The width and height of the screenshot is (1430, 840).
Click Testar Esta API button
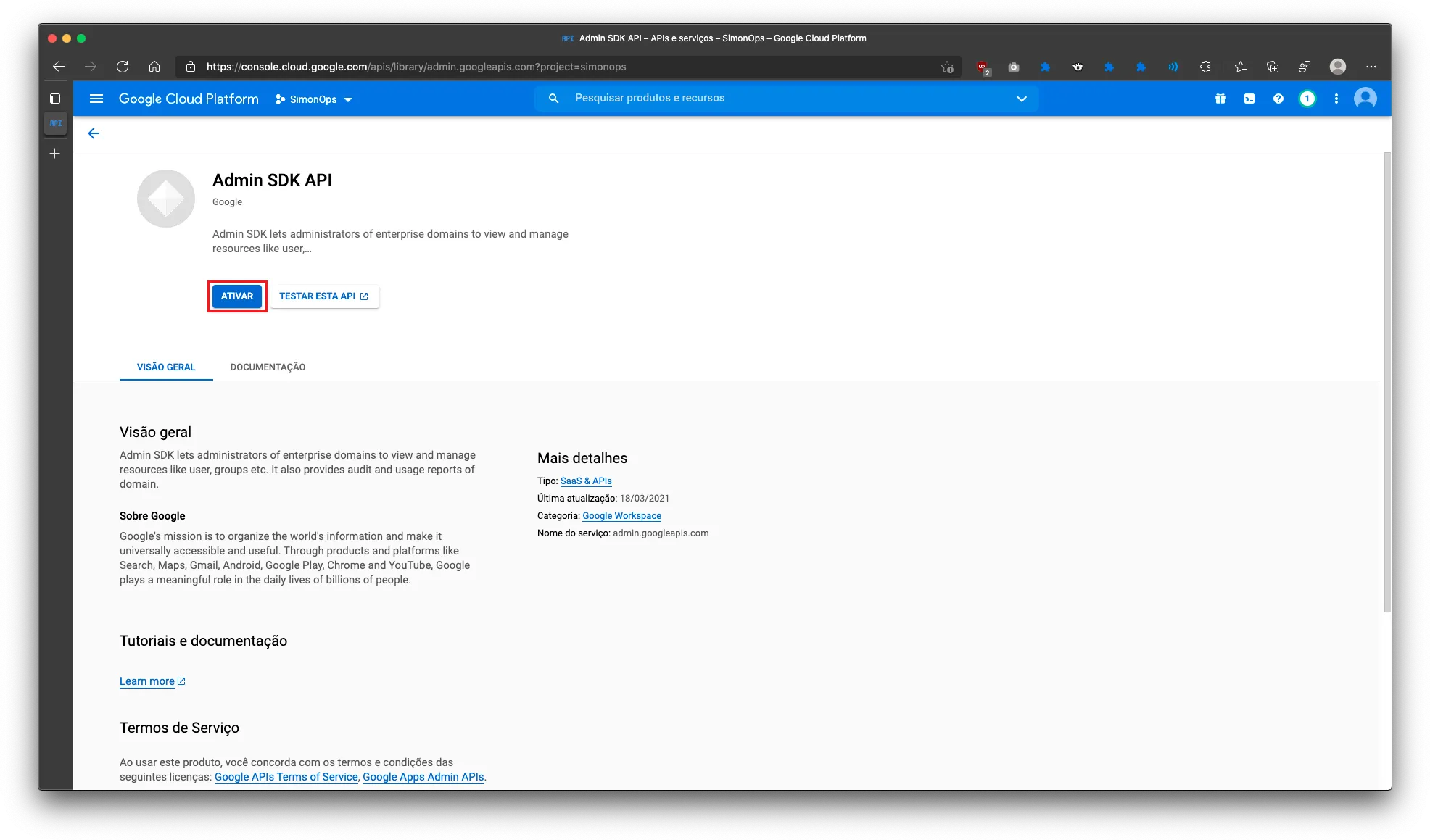click(324, 296)
